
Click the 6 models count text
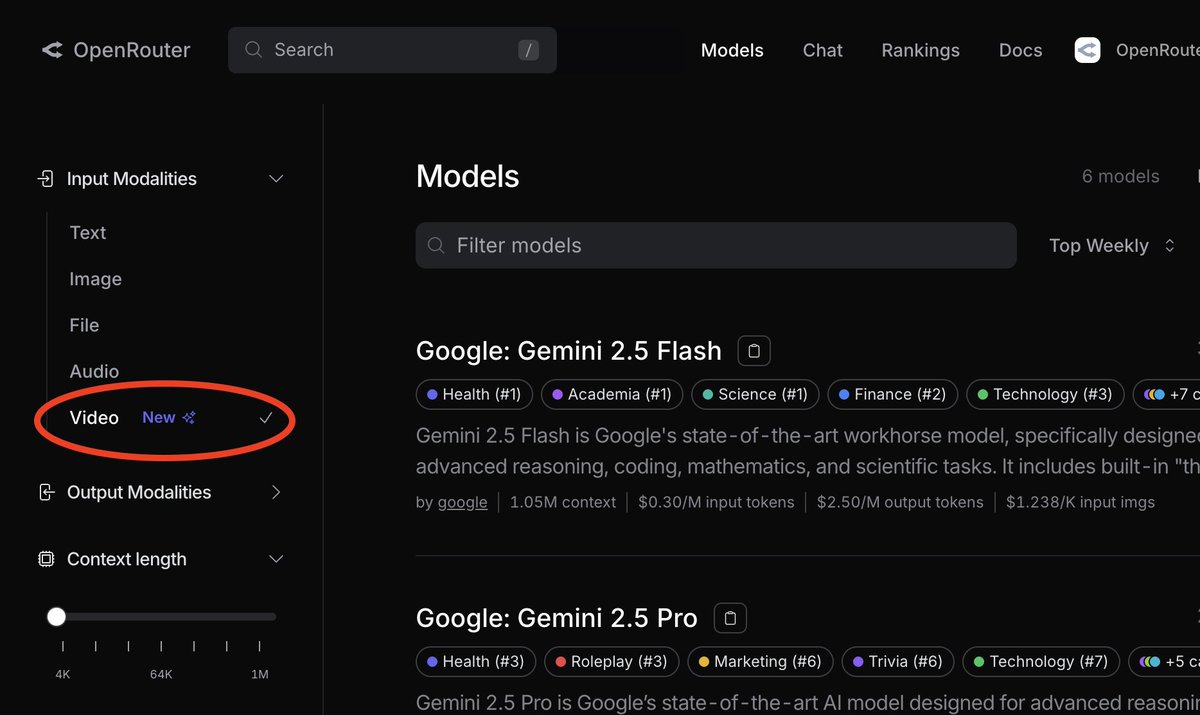coord(1120,176)
